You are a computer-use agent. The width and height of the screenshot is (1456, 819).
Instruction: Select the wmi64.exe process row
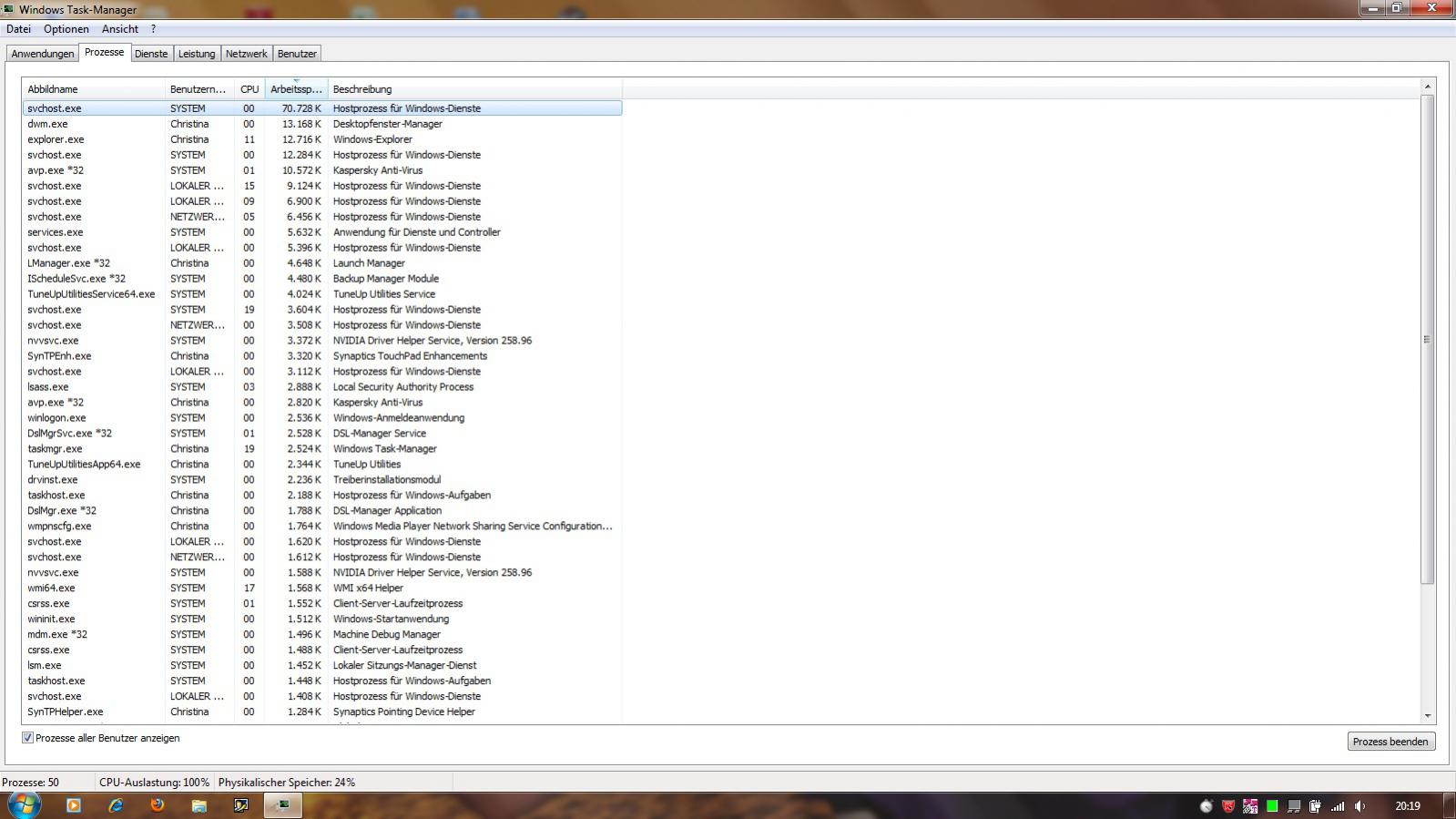321,589
